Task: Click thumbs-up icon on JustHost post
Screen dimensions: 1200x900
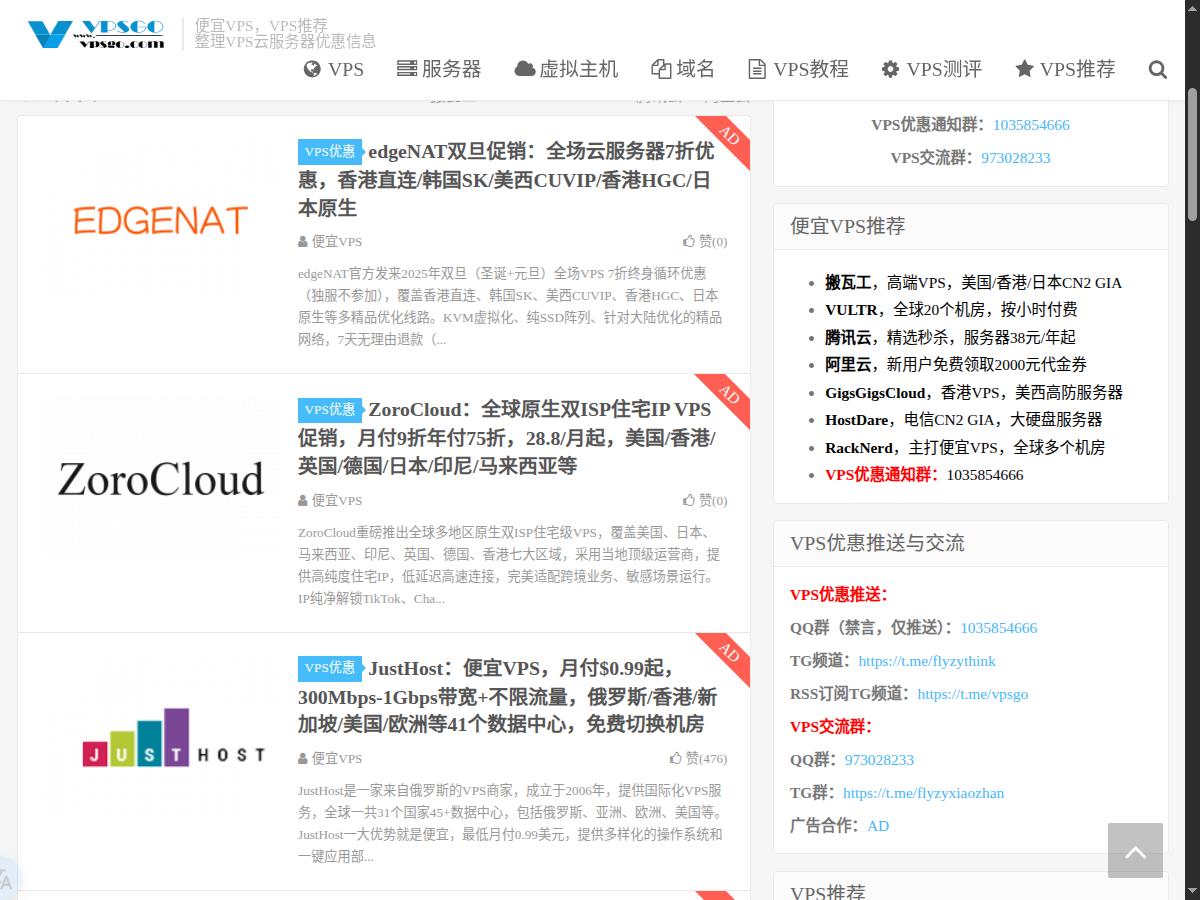Action: (x=677, y=758)
